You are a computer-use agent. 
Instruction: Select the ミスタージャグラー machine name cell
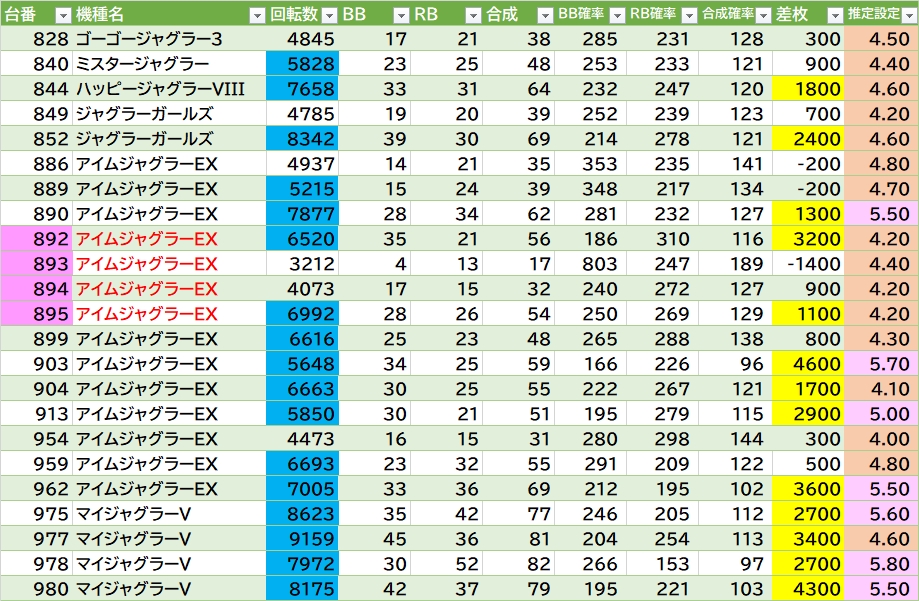point(168,64)
